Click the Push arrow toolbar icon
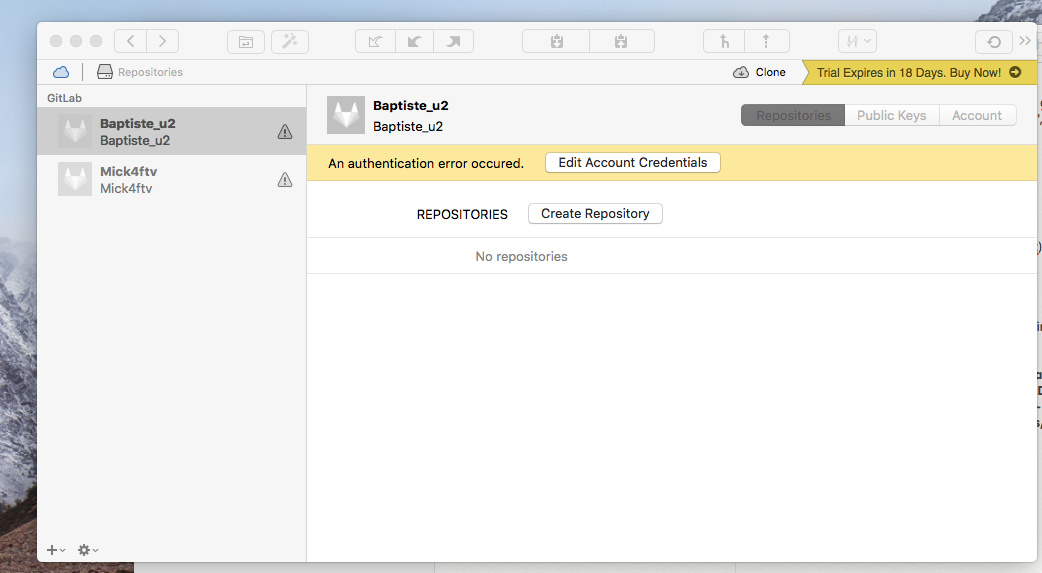Screen dimensions: 1042x573 tap(453, 42)
